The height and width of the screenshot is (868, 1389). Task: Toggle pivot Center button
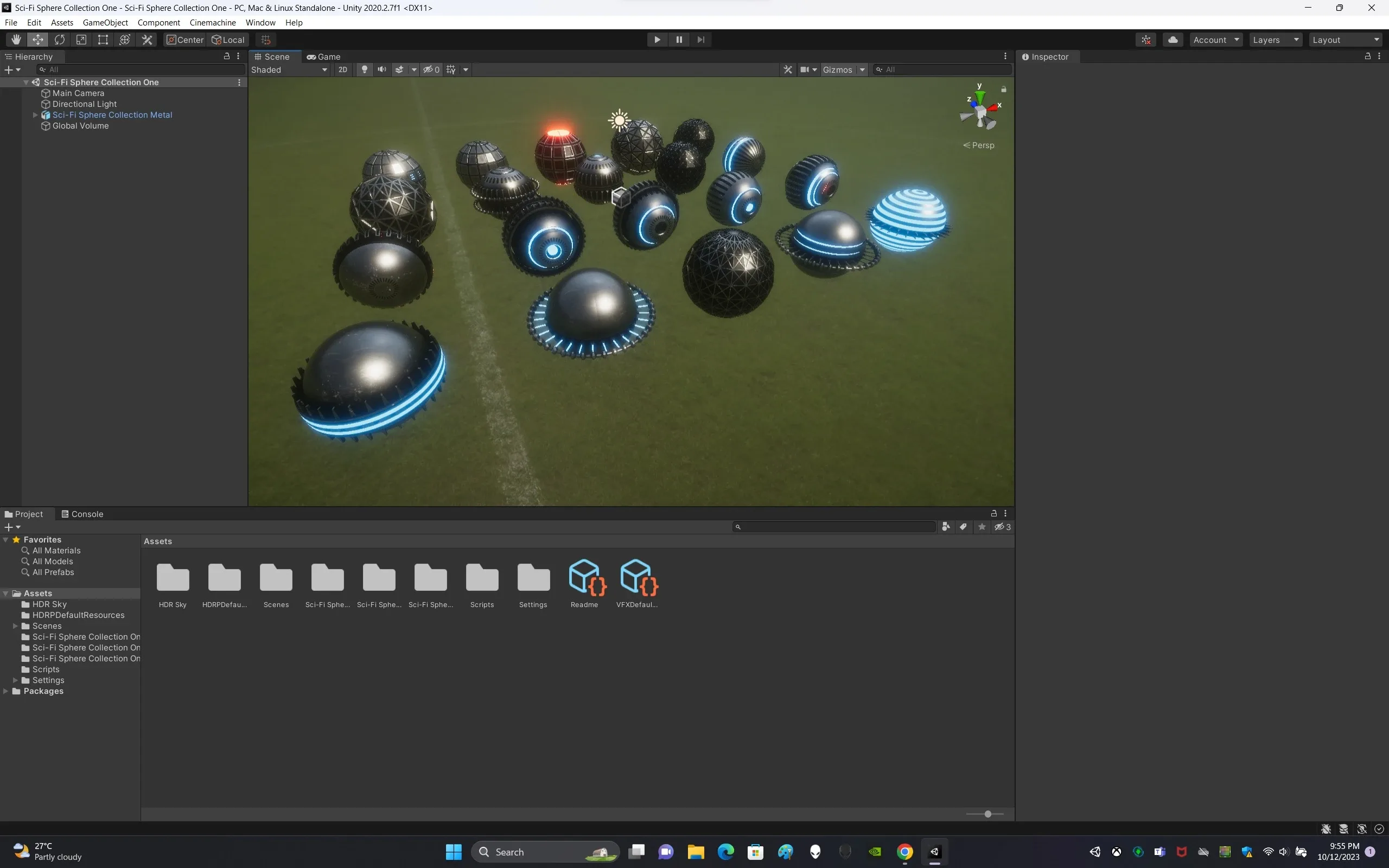[185, 40]
